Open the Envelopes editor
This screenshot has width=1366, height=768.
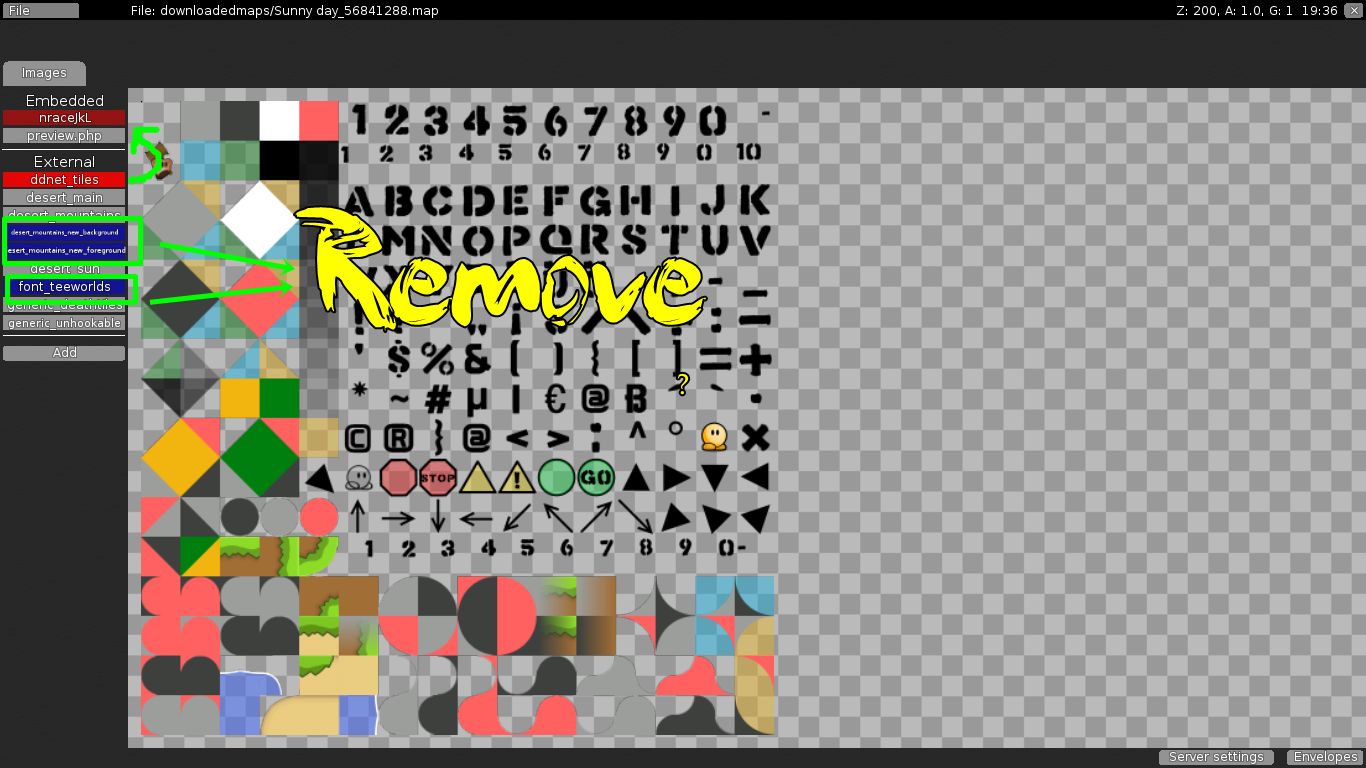click(1324, 757)
